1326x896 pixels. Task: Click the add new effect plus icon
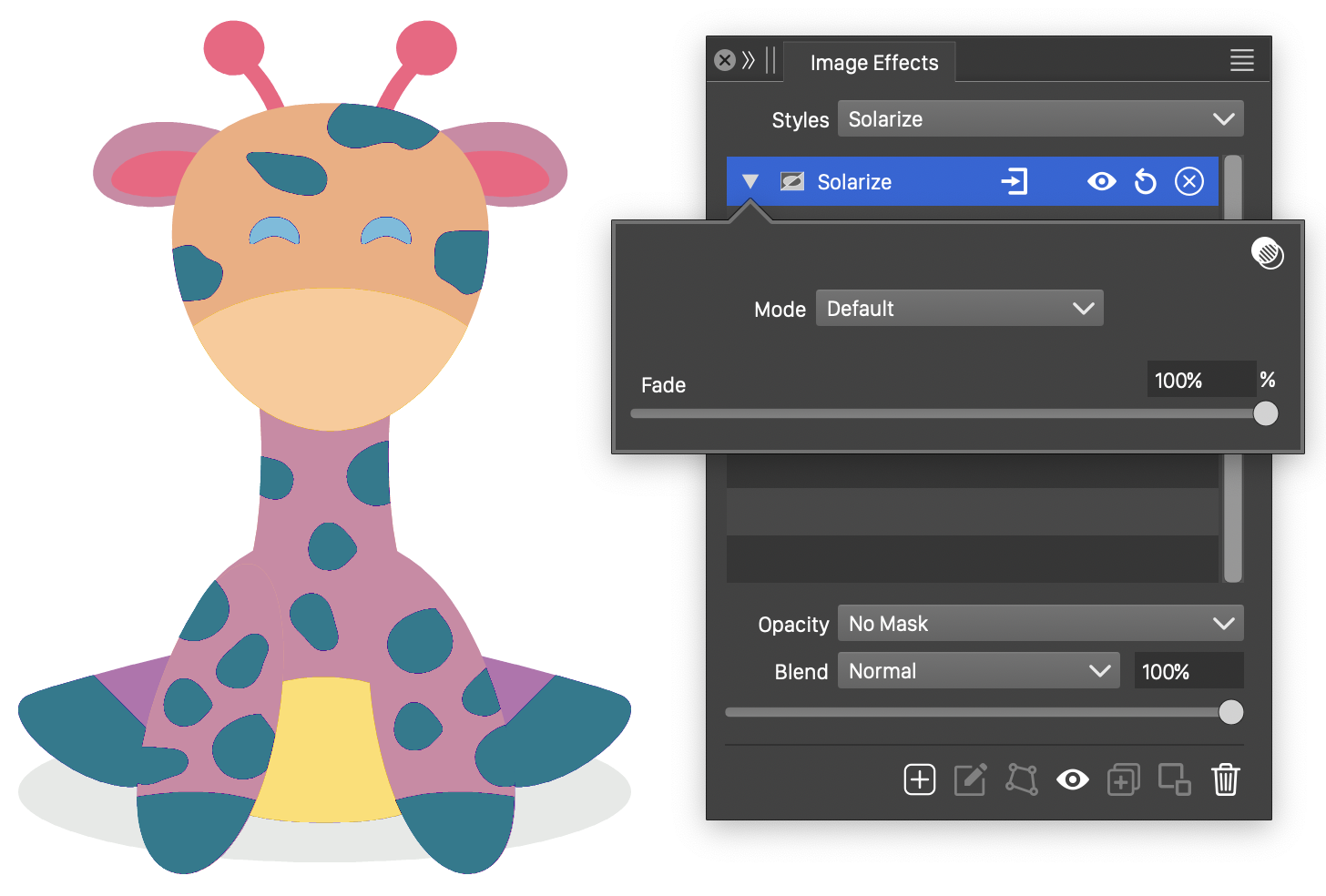[919, 779]
